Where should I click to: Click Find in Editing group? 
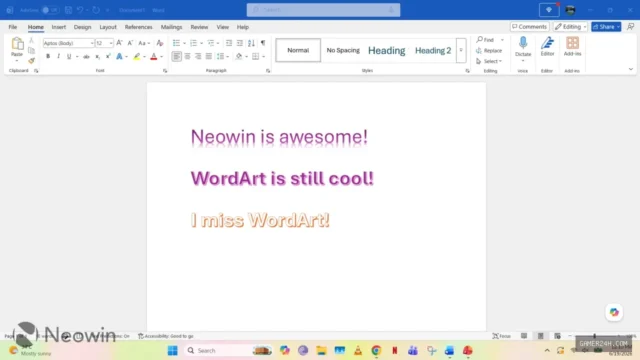point(485,40)
